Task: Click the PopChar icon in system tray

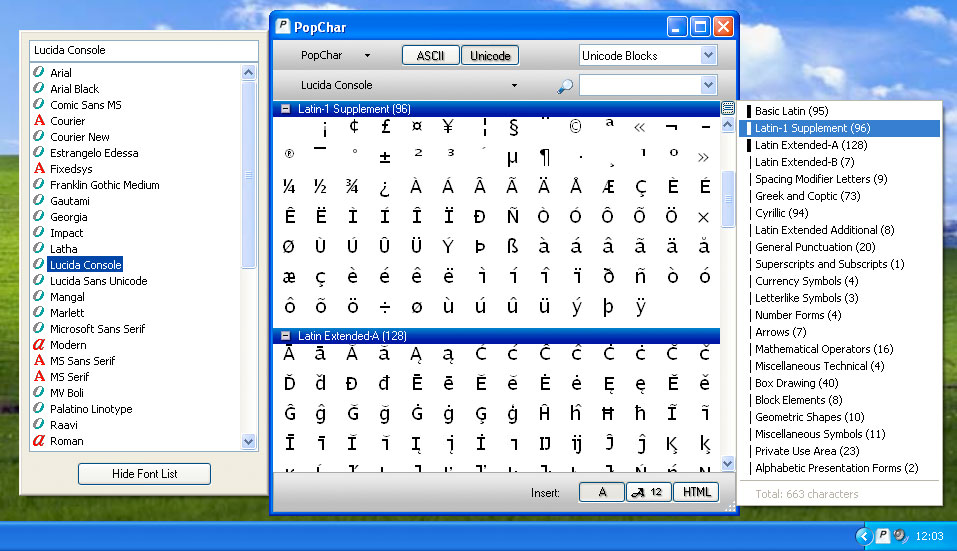Action: click(883, 536)
